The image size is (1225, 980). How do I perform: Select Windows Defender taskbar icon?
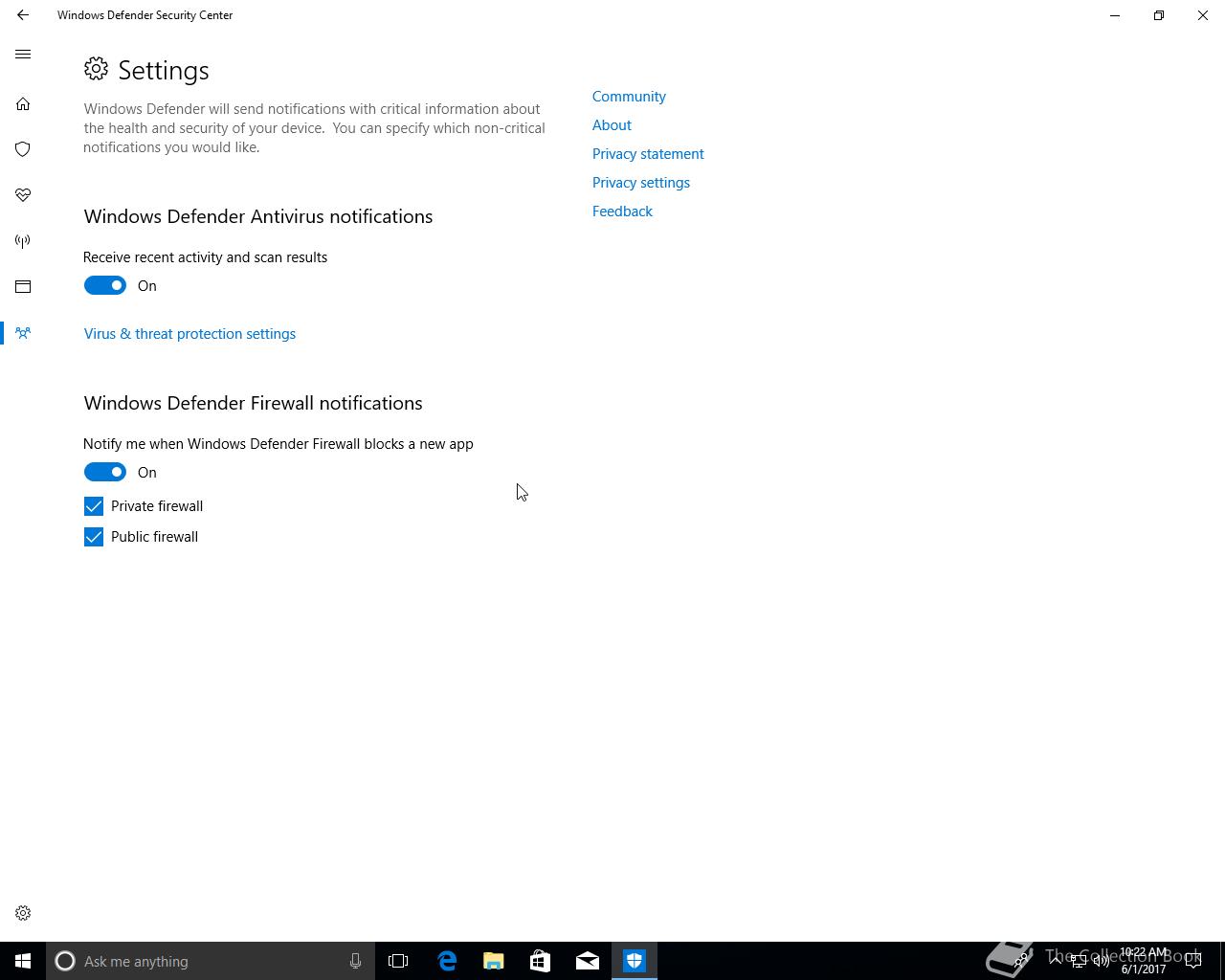pyautogui.click(x=635, y=961)
